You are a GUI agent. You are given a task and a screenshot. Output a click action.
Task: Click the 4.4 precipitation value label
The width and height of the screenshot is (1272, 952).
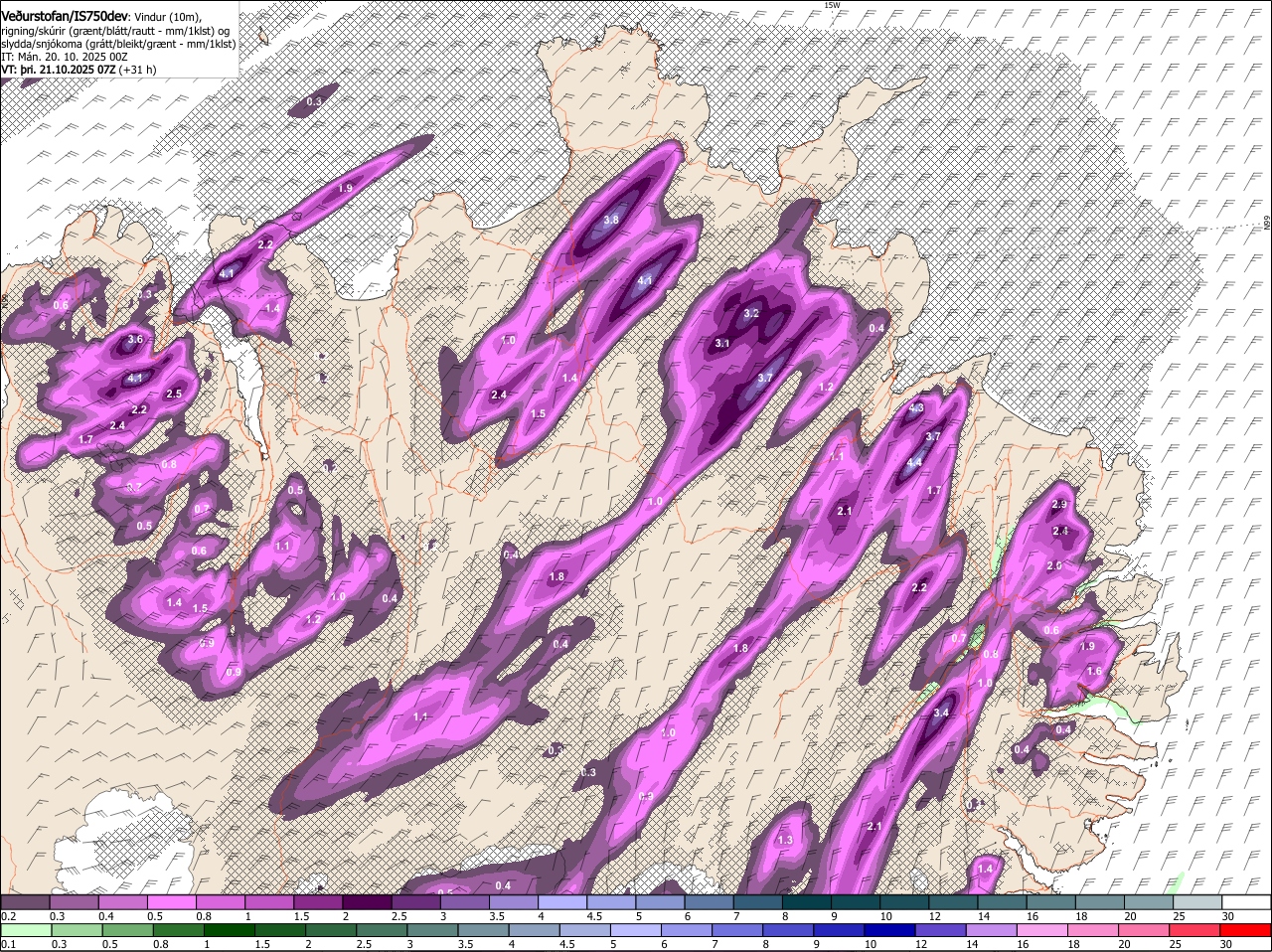[914, 462]
